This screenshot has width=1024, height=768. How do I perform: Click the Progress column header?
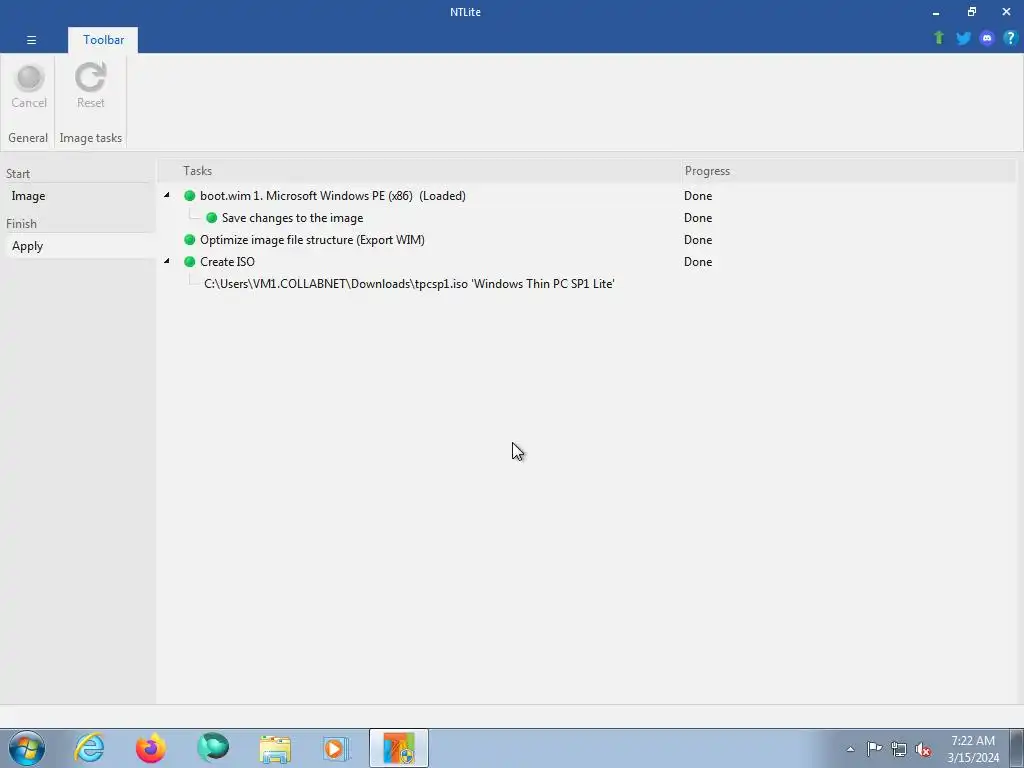(707, 171)
